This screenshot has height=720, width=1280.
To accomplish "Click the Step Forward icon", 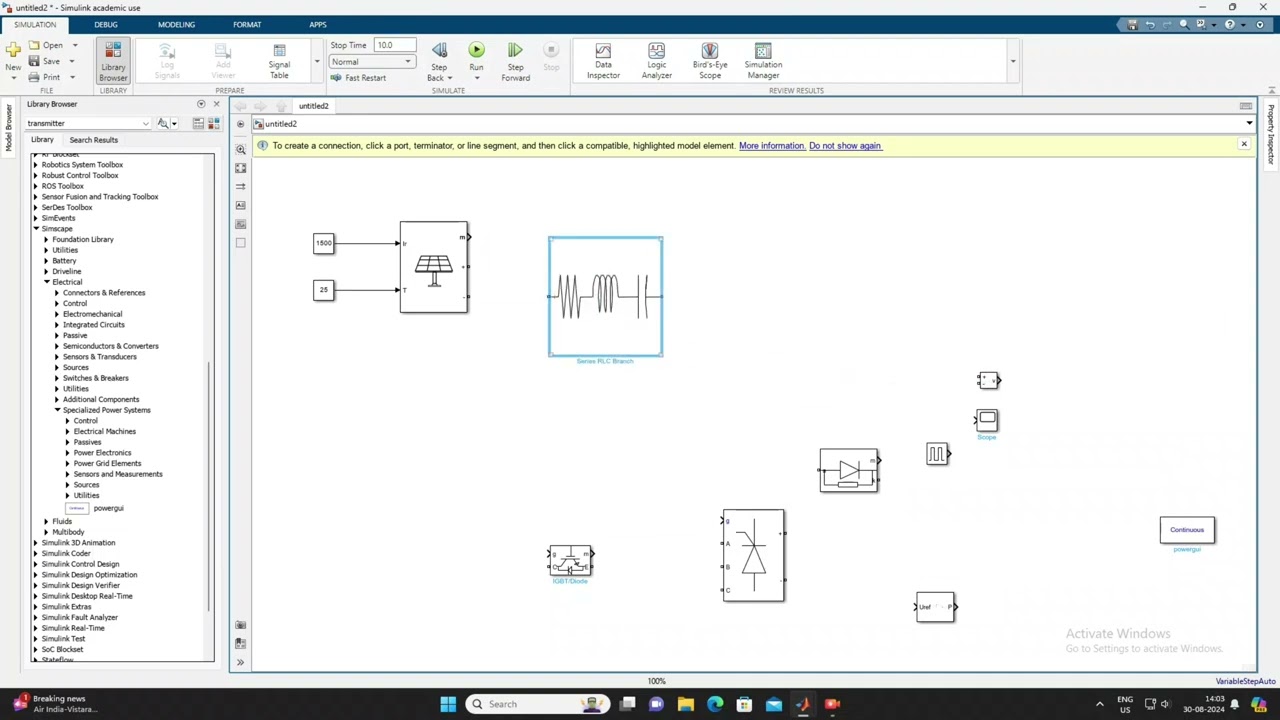I will click(x=515, y=51).
